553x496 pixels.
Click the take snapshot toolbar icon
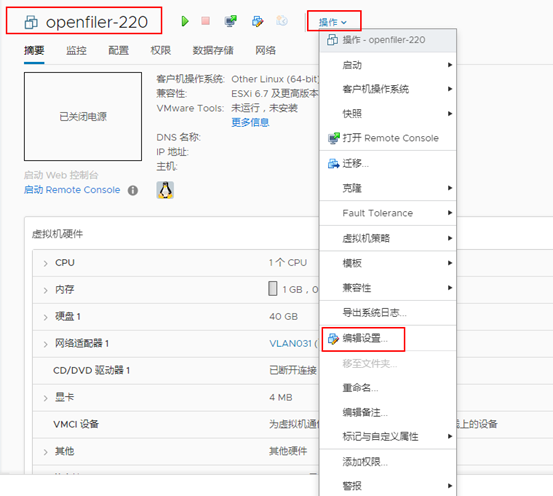[282, 21]
